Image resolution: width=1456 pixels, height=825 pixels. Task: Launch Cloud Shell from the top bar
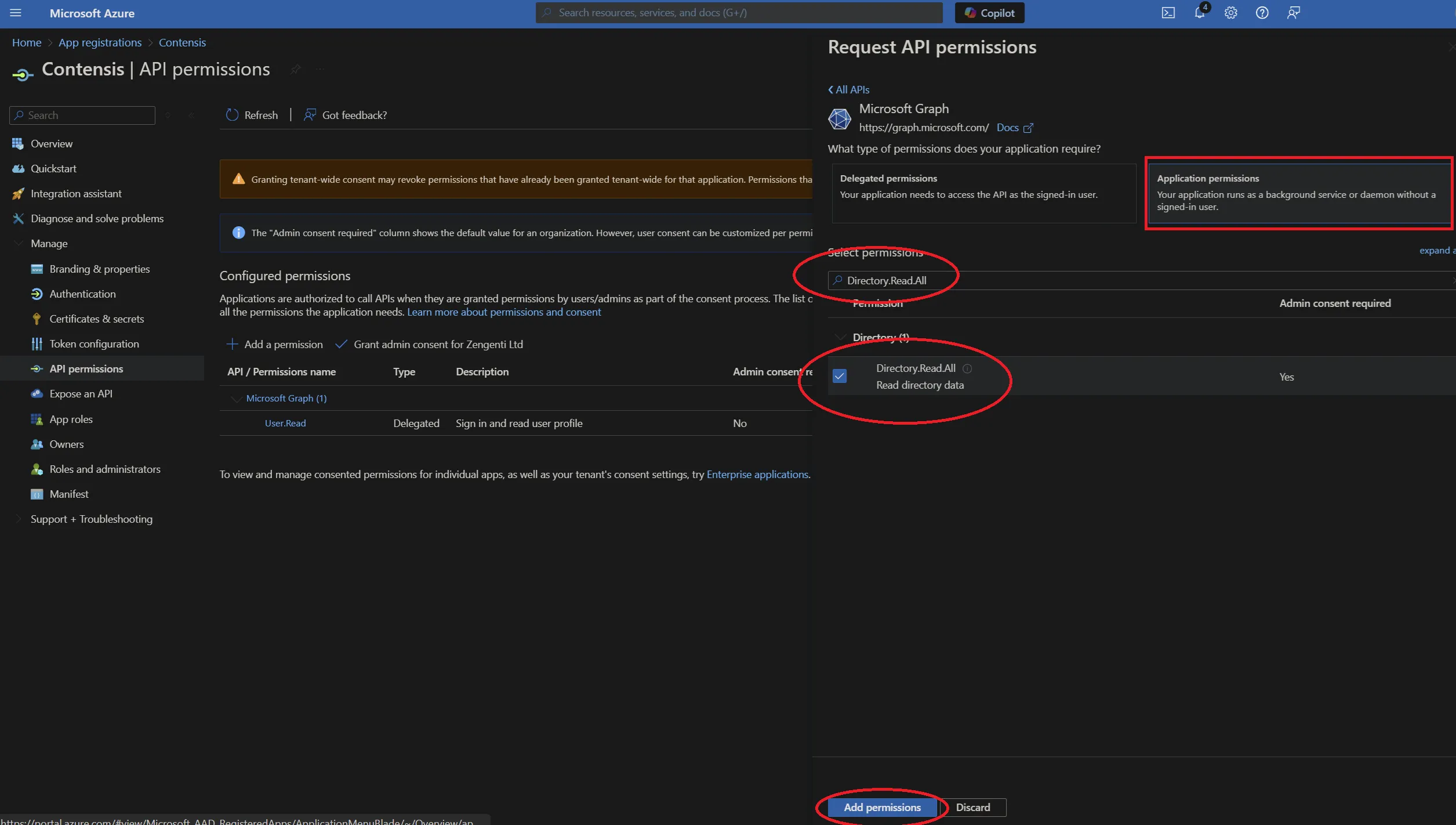[x=1168, y=13]
